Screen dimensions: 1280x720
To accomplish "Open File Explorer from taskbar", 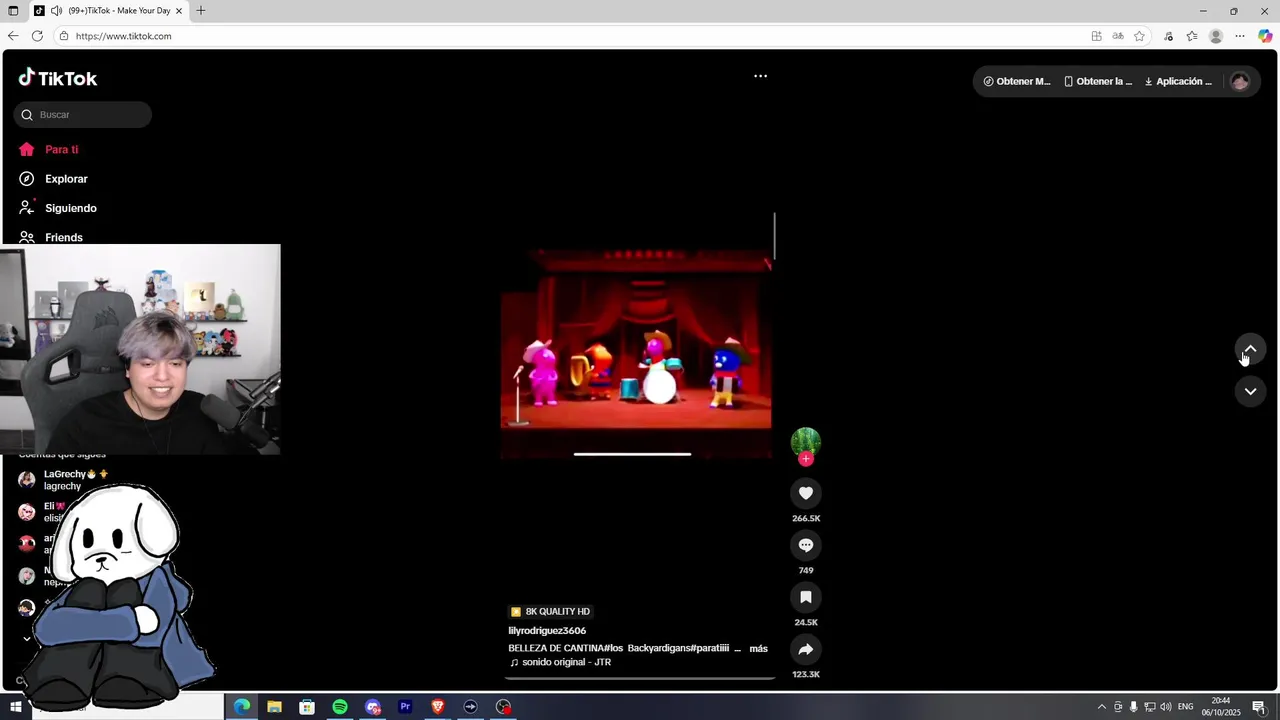I will pyautogui.click(x=274, y=707).
